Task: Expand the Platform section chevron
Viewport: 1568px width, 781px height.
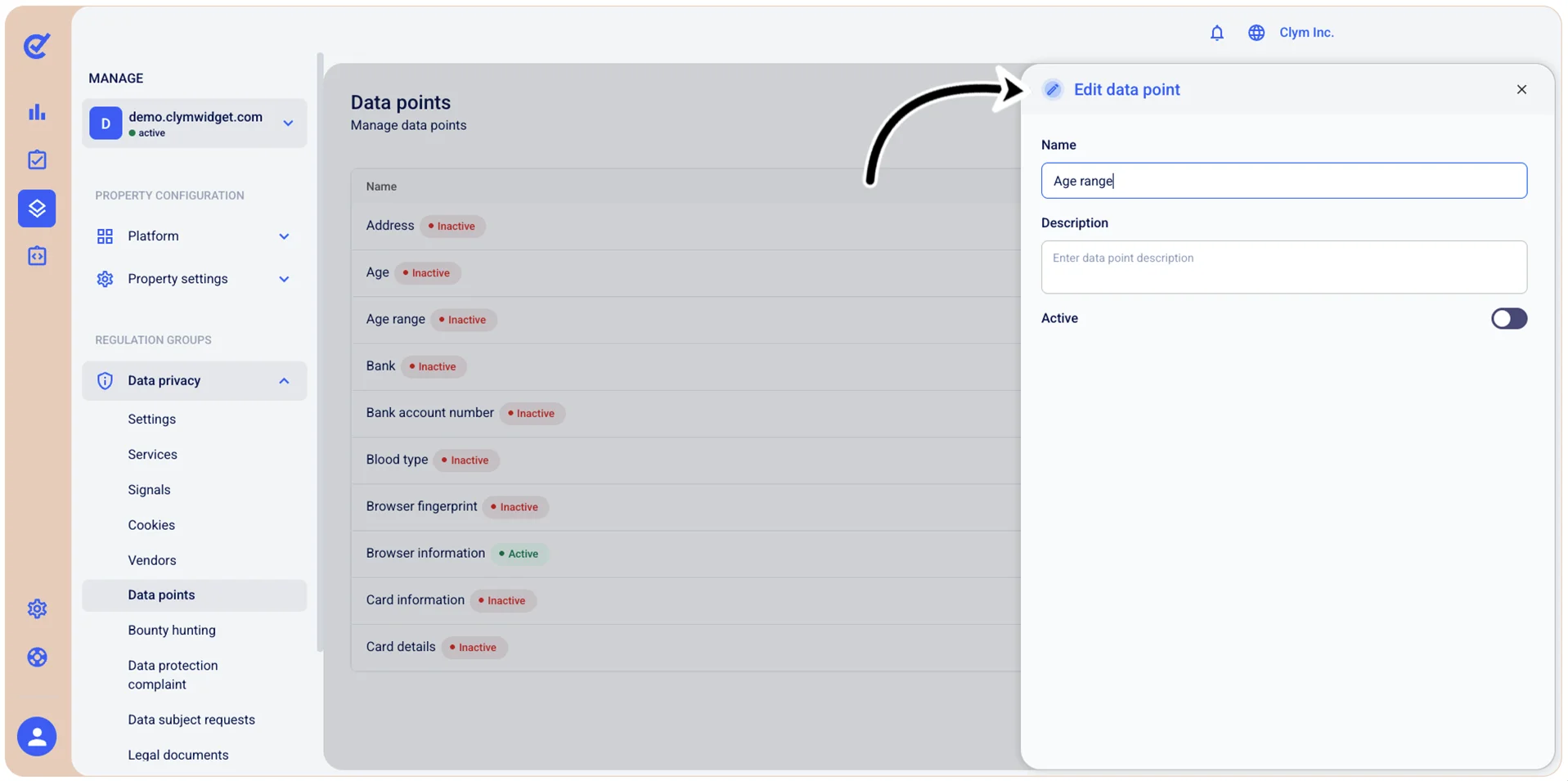Action: click(284, 236)
